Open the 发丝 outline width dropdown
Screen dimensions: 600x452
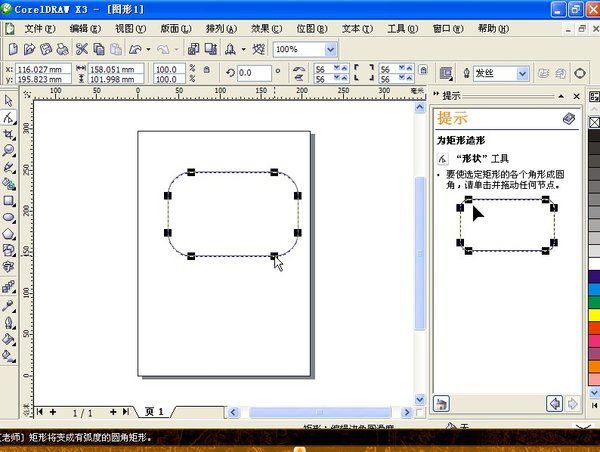[523, 73]
